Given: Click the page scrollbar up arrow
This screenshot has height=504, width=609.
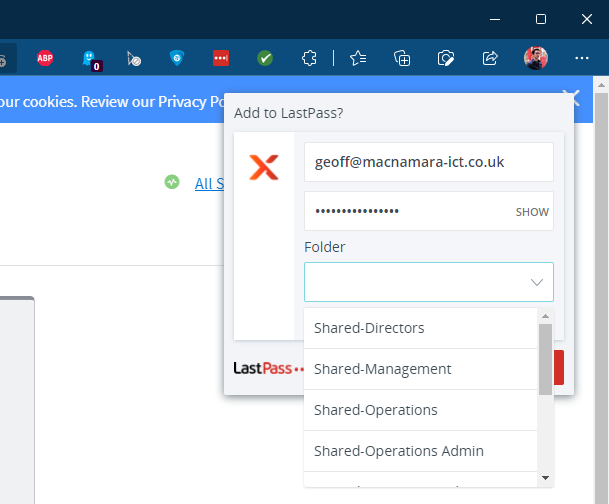Looking at the screenshot, I should tap(602, 85).
